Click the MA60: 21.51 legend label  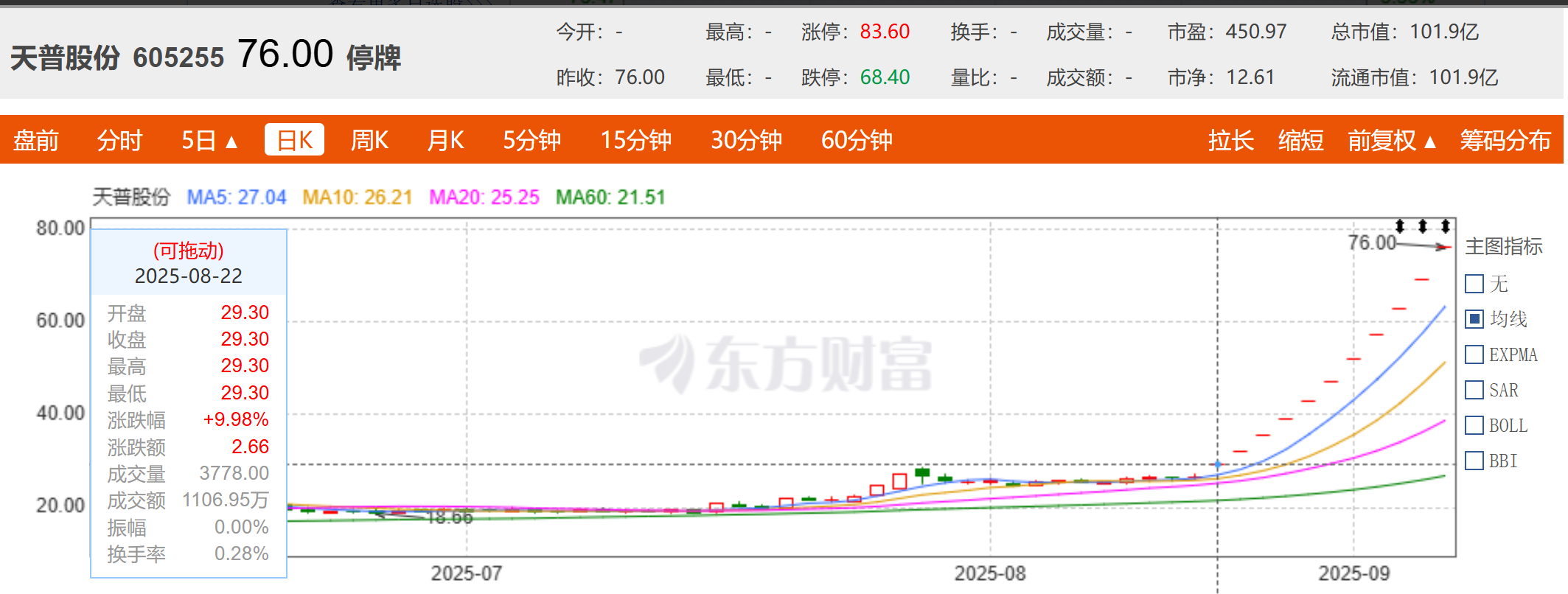coord(610,198)
